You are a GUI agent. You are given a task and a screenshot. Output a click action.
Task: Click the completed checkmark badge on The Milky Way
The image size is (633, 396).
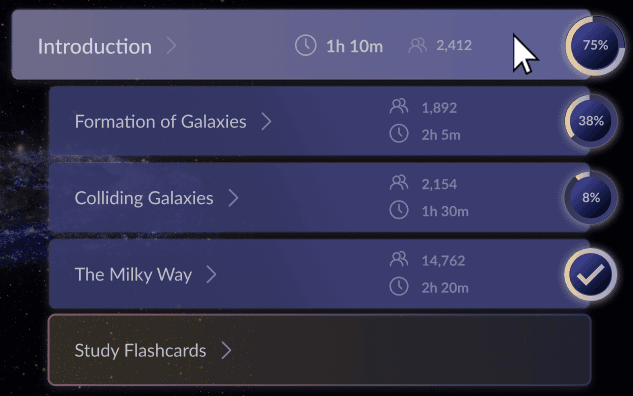click(591, 274)
